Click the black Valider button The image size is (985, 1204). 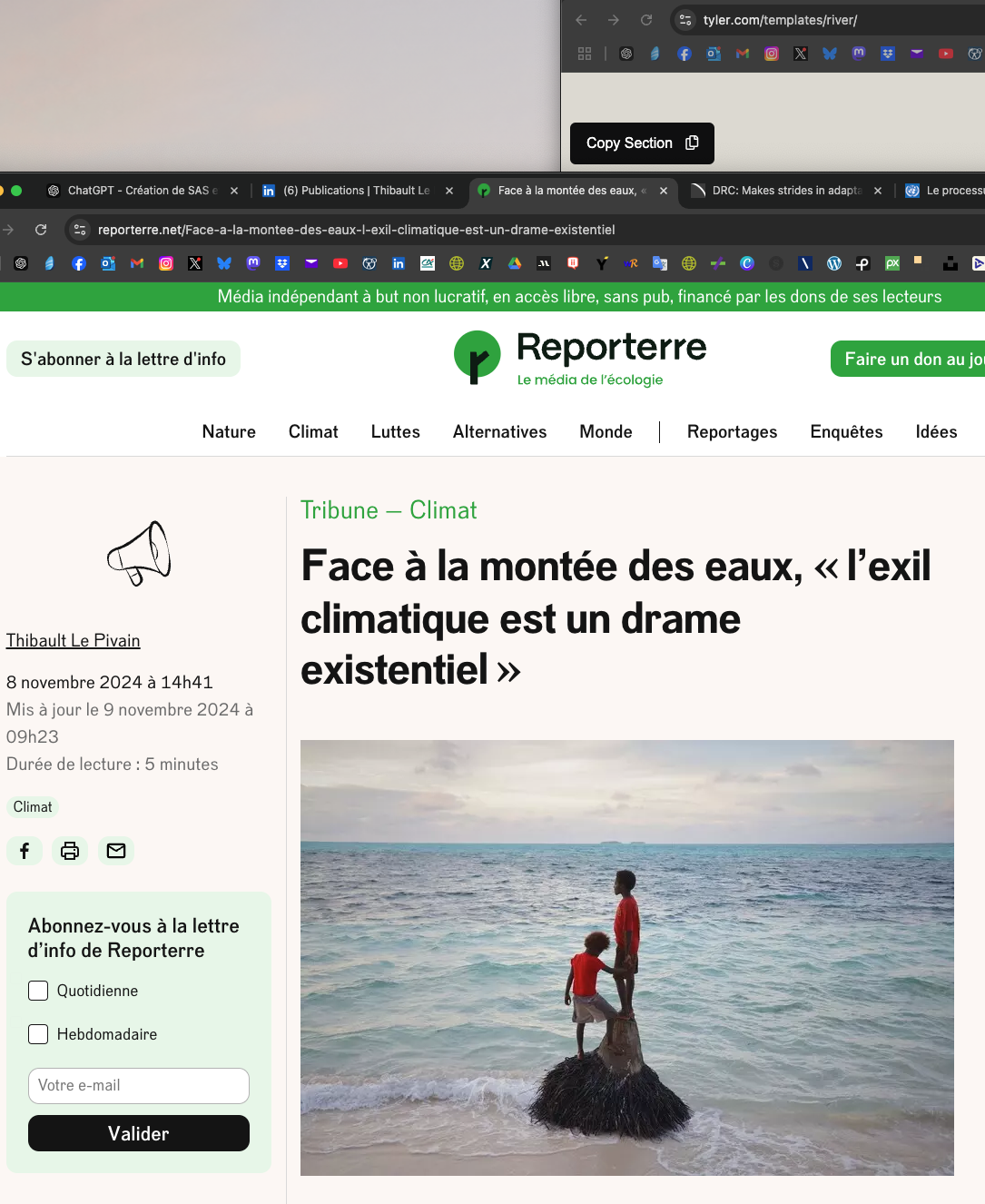(139, 1133)
